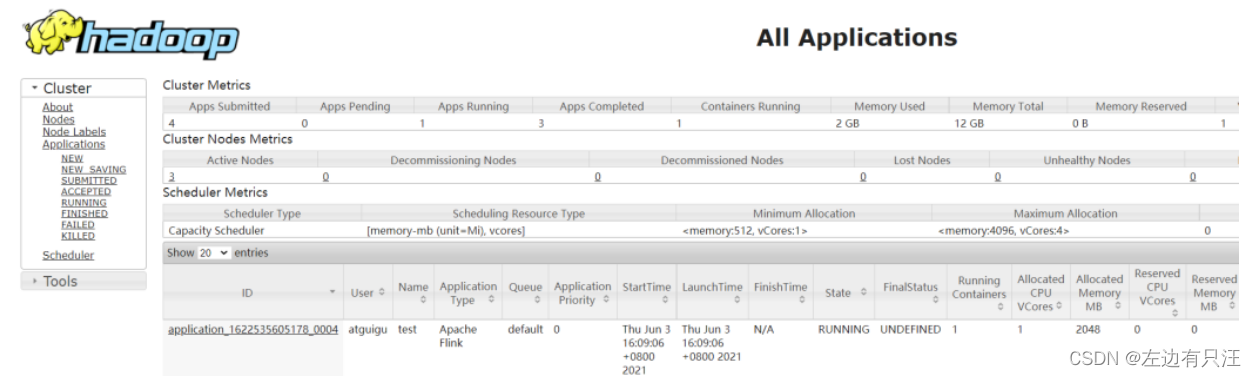The width and height of the screenshot is (1256, 377).
Task: Filter applications by FINISHED state
Action: coord(84,213)
